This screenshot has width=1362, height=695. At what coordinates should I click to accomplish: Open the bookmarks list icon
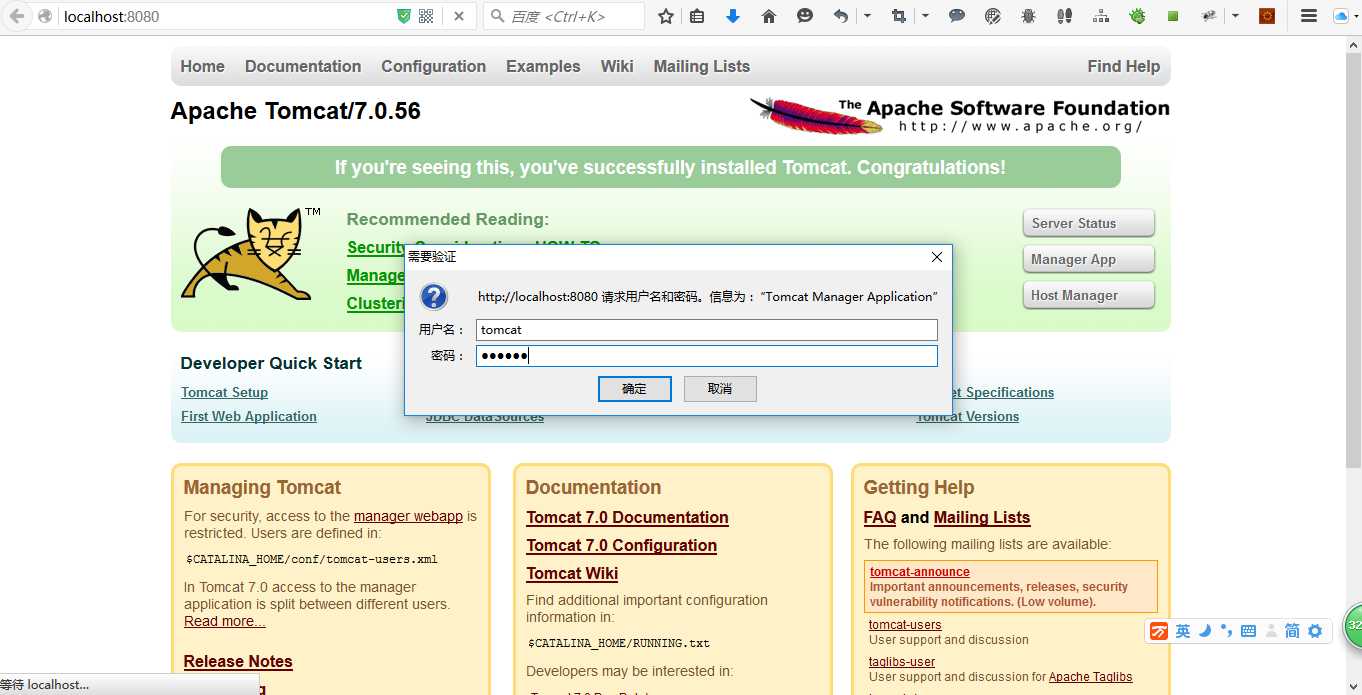(697, 16)
